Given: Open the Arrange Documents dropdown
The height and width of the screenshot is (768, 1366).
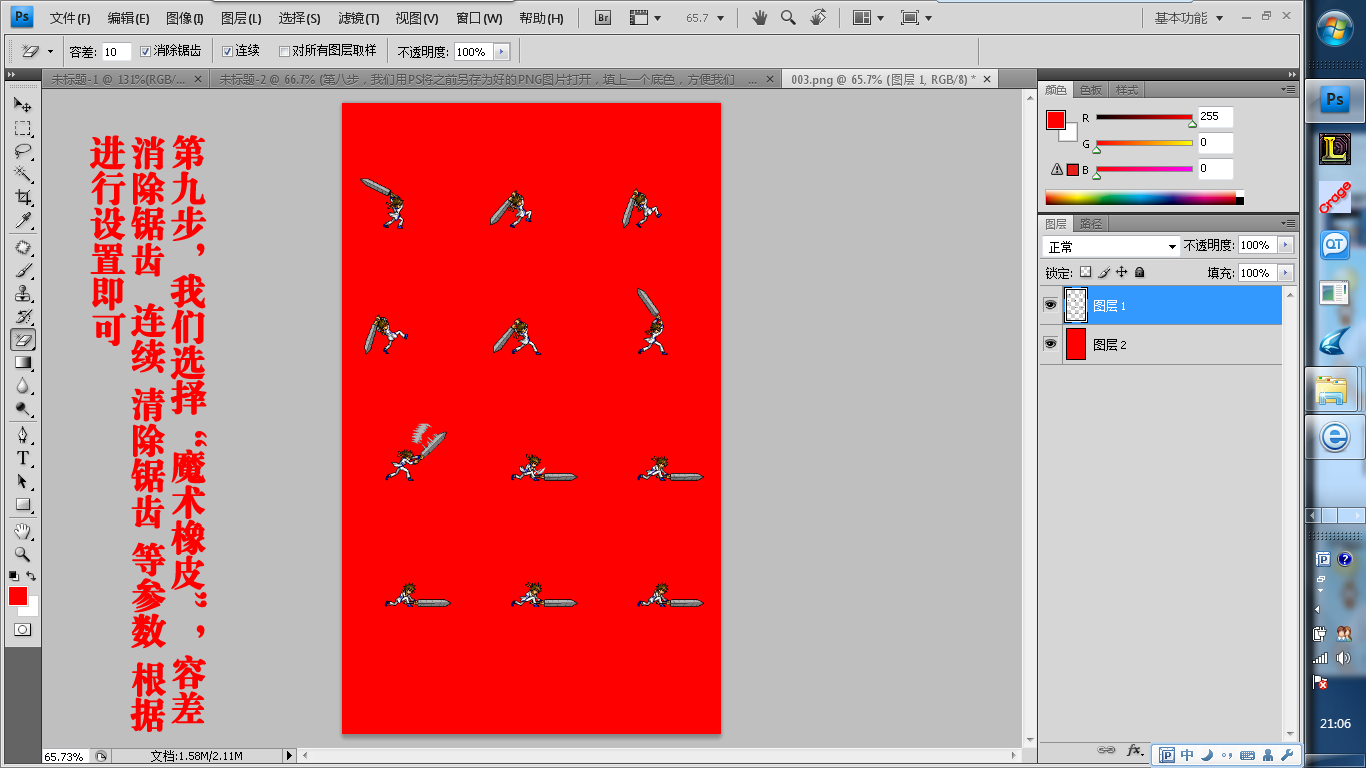Looking at the screenshot, I should point(868,17).
